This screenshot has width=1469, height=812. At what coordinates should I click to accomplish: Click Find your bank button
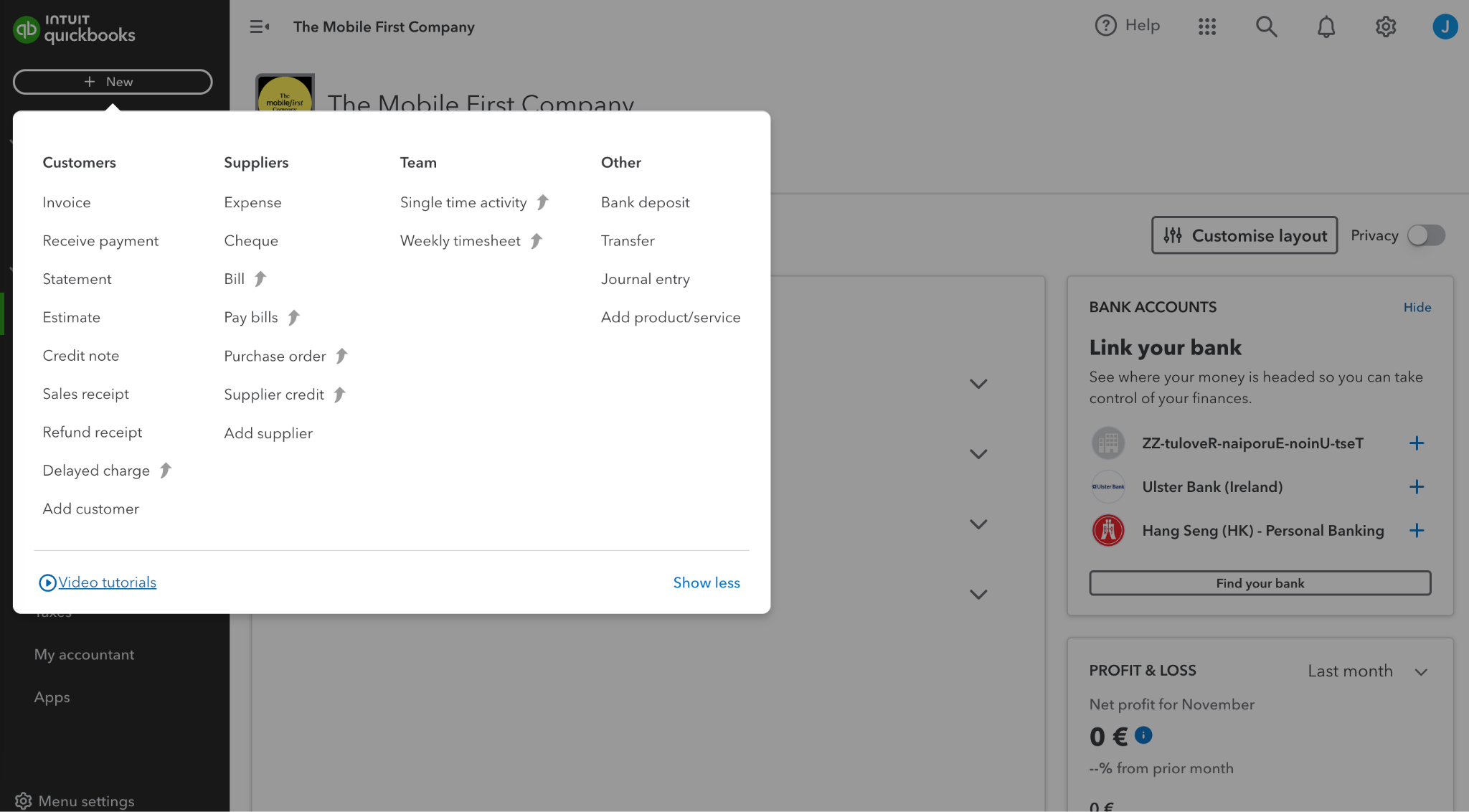coord(1260,583)
